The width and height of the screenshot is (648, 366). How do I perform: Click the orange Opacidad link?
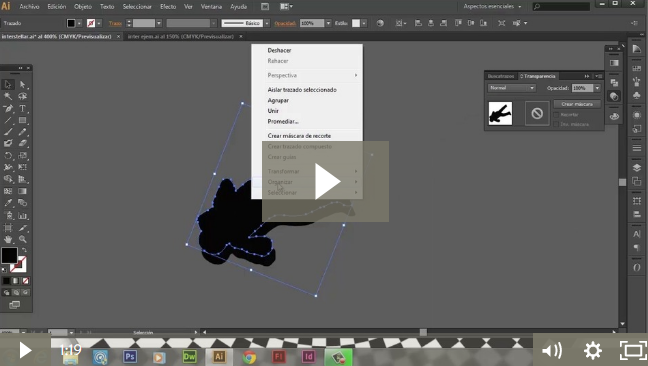(x=285, y=24)
